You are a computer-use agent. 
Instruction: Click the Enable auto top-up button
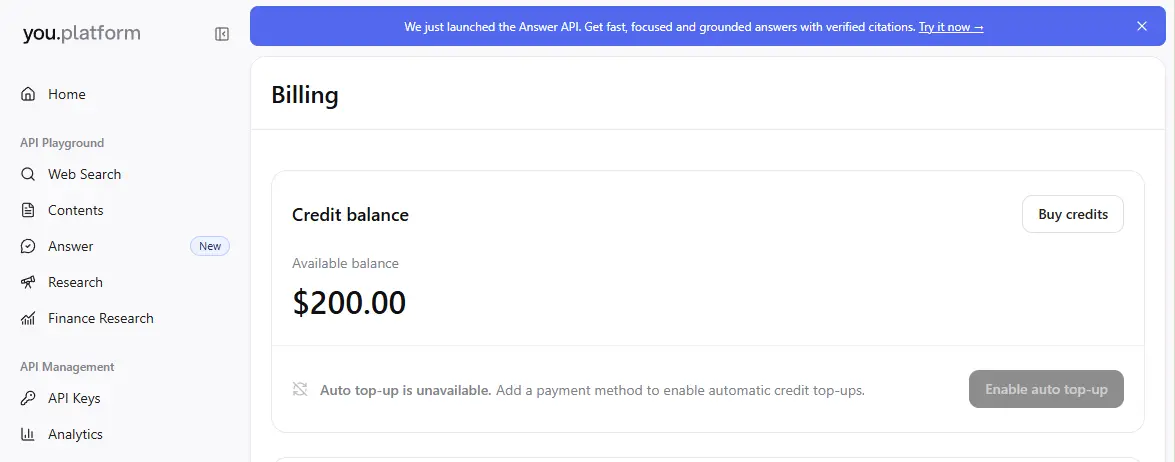point(1046,389)
